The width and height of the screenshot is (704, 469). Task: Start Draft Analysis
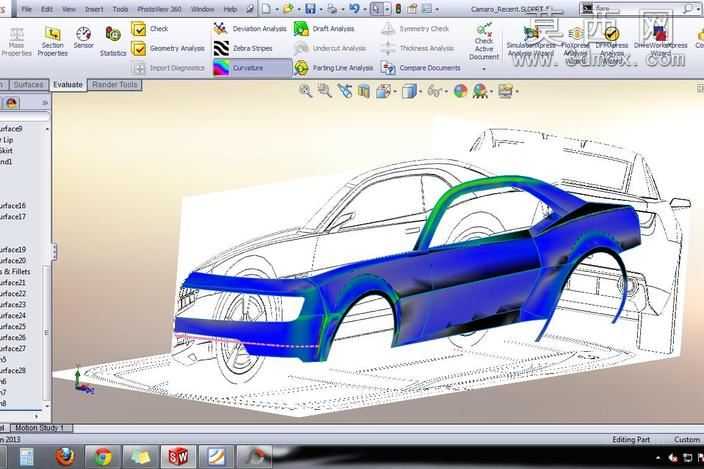point(324,29)
